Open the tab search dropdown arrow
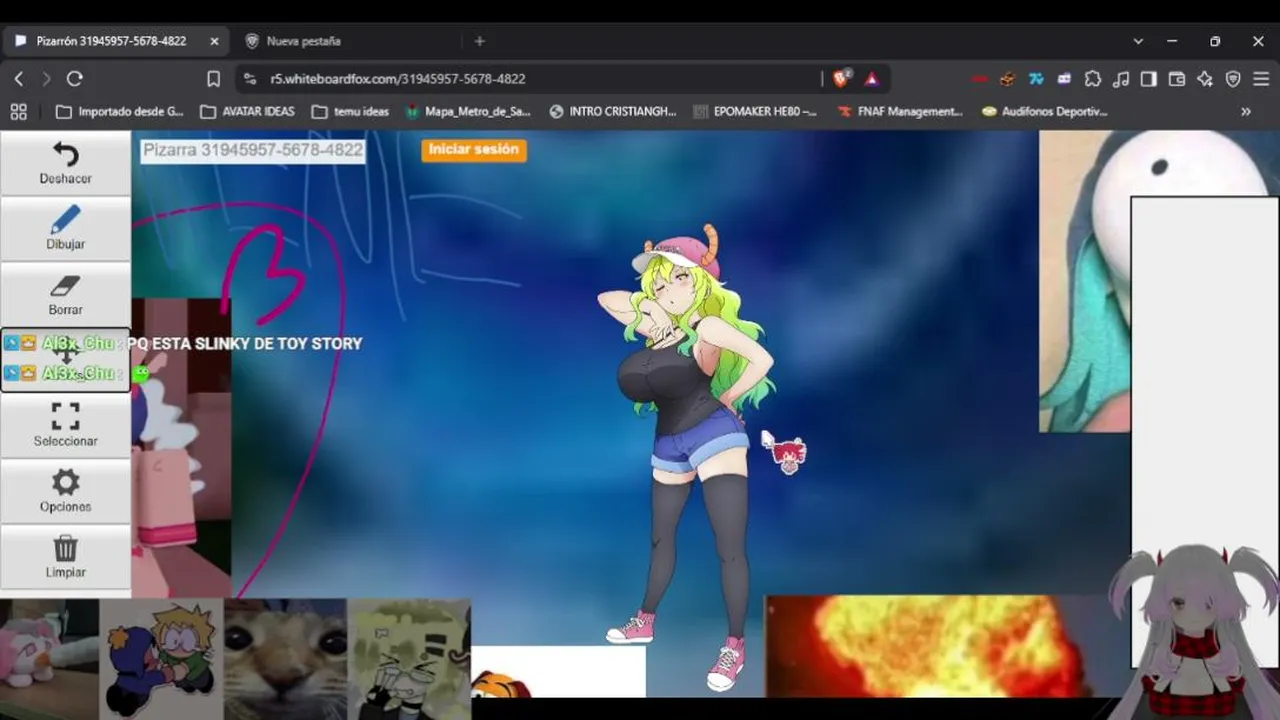 tap(1138, 41)
